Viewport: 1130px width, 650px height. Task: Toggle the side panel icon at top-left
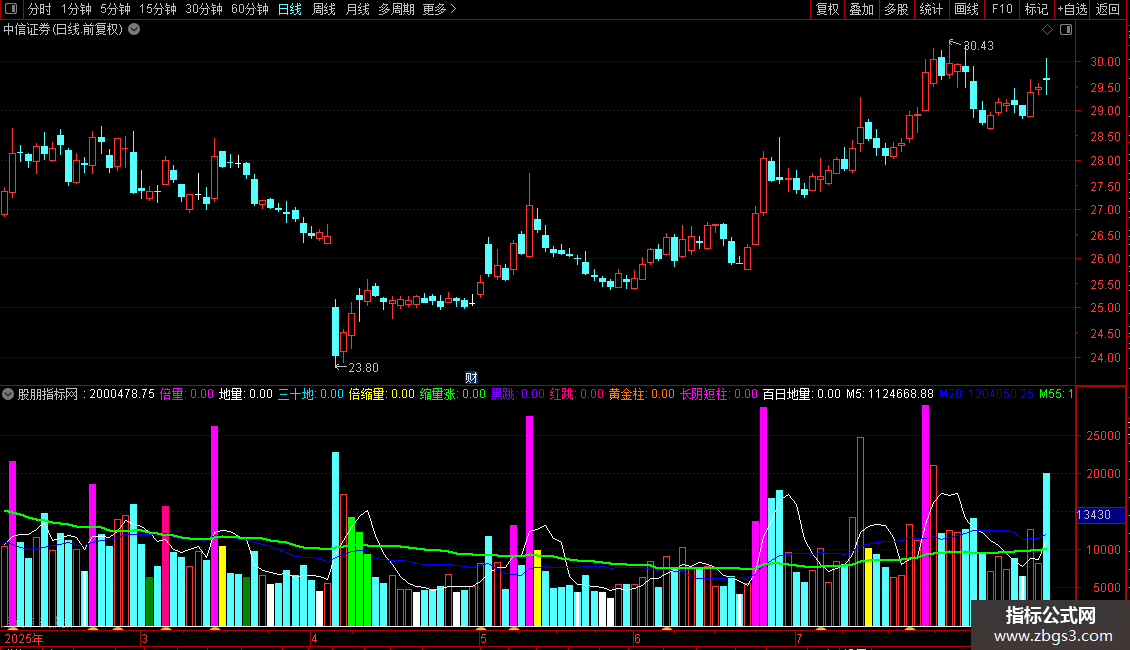pos(11,9)
